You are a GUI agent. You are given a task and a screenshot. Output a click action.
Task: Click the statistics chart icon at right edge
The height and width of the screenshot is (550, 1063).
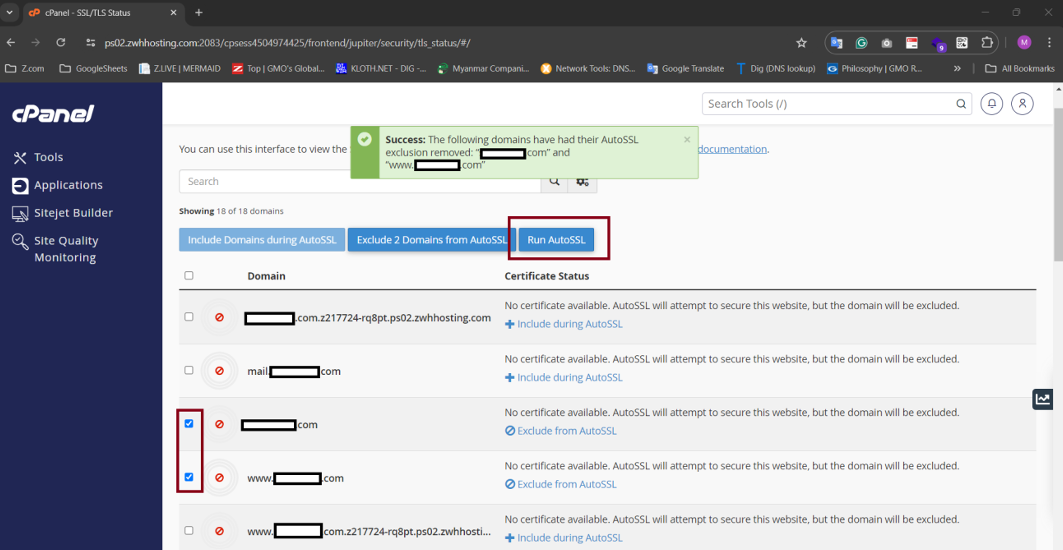pyautogui.click(x=1043, y=399)
